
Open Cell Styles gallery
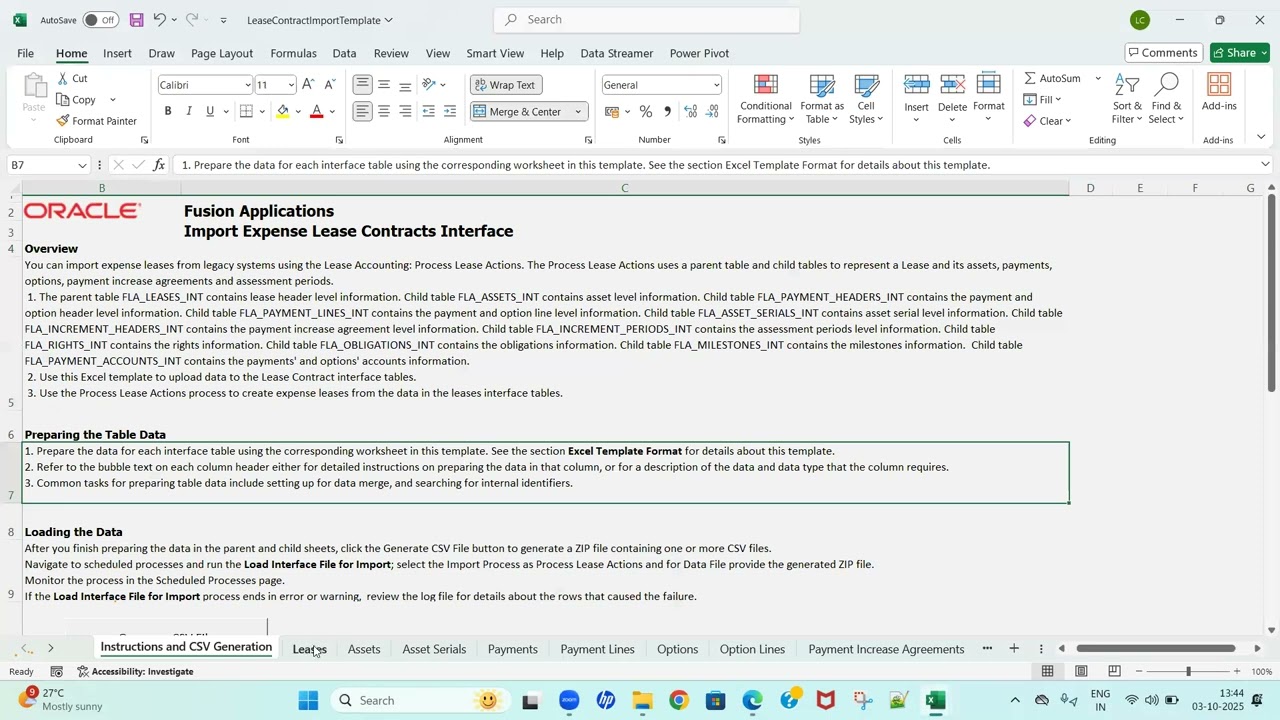(866, 98)
